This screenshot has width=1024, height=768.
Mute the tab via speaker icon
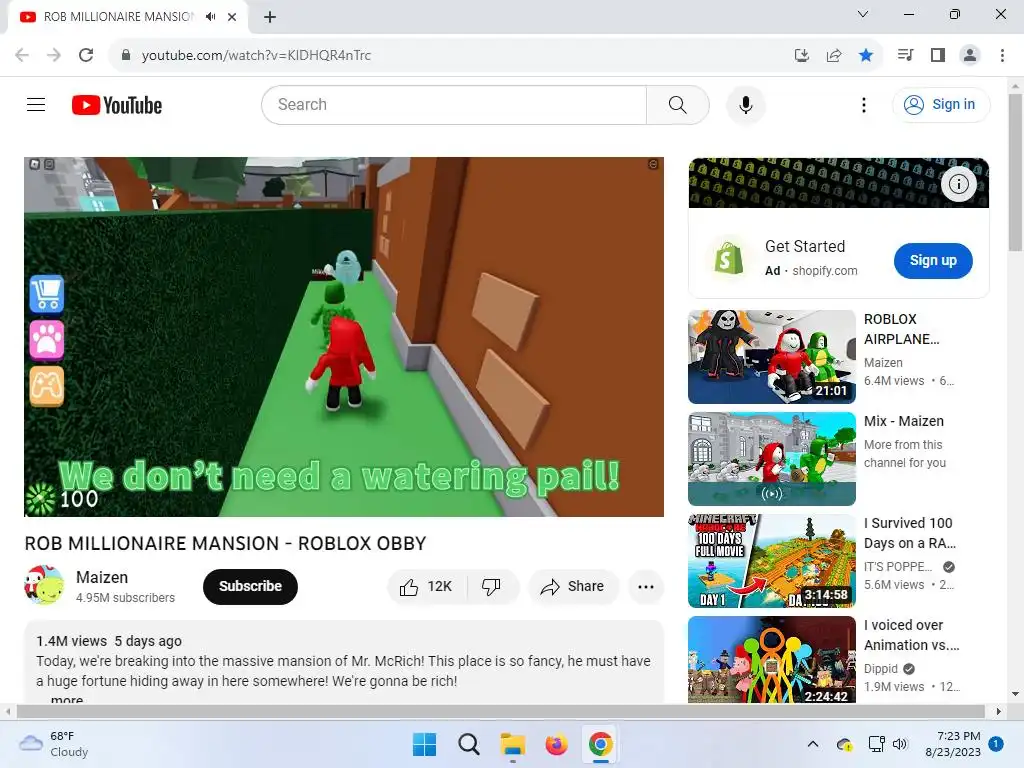point(210,17)
